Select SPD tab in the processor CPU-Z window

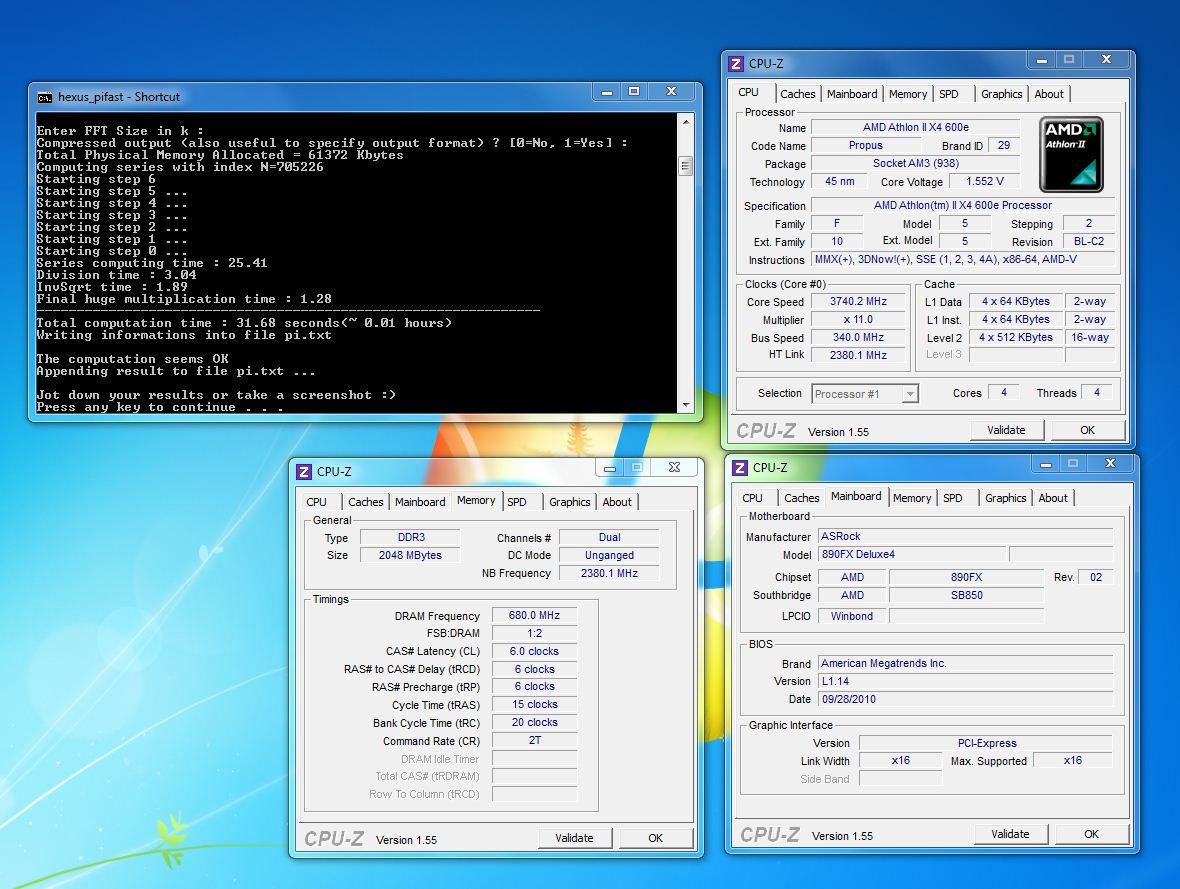[x=949, y=94]
